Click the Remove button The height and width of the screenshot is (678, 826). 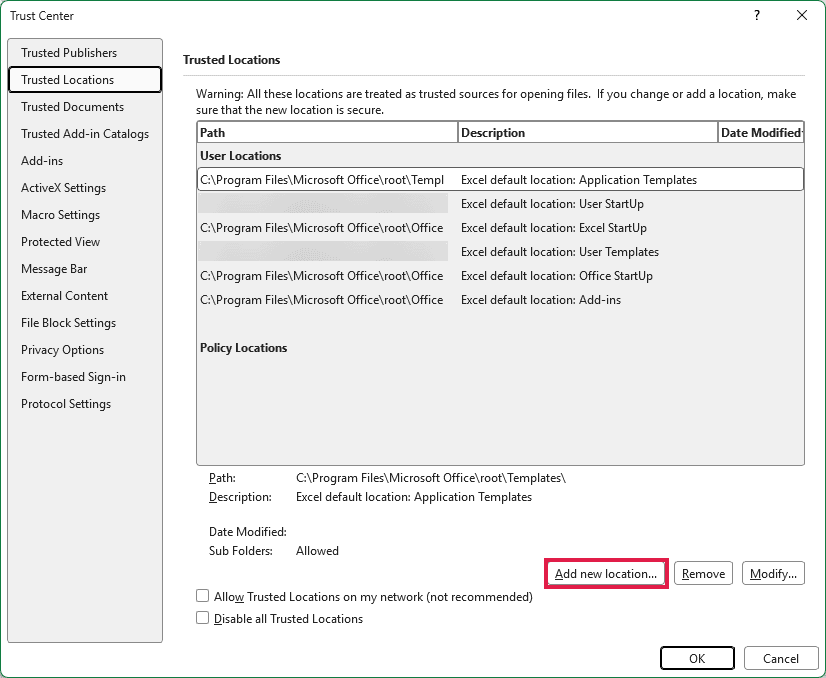tap(703, 574)
